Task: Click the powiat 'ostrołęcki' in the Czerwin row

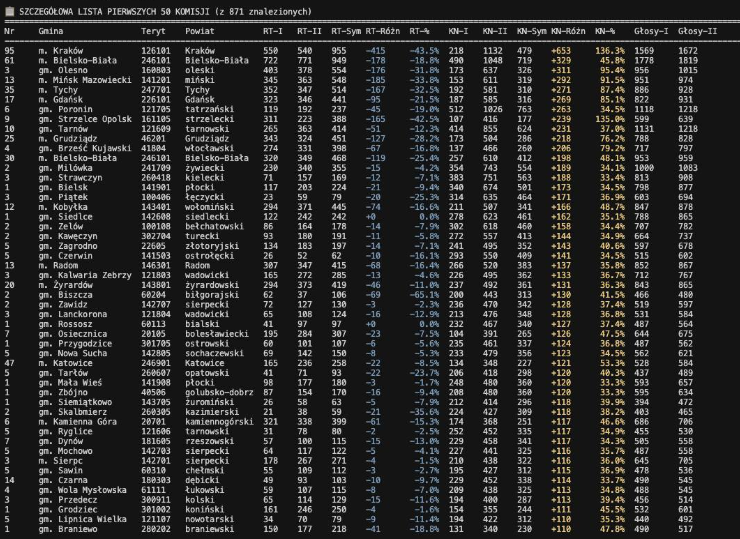Action: pyautogui.click(x=210, y=256)
